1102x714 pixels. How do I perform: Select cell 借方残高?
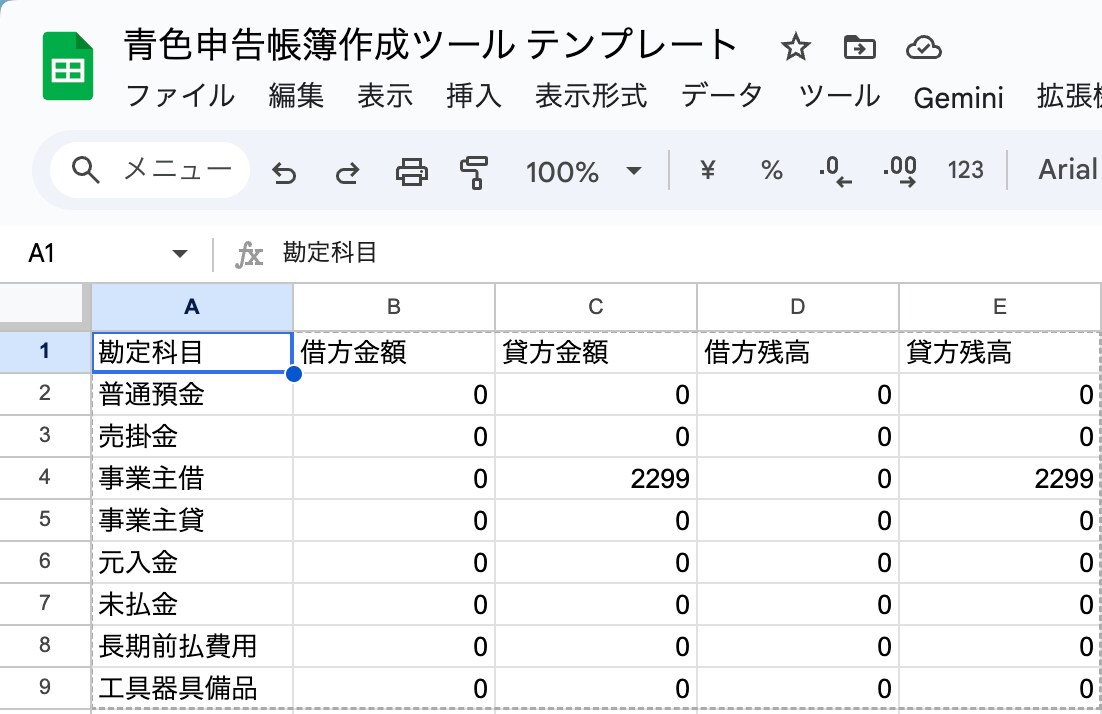[798, 352]
